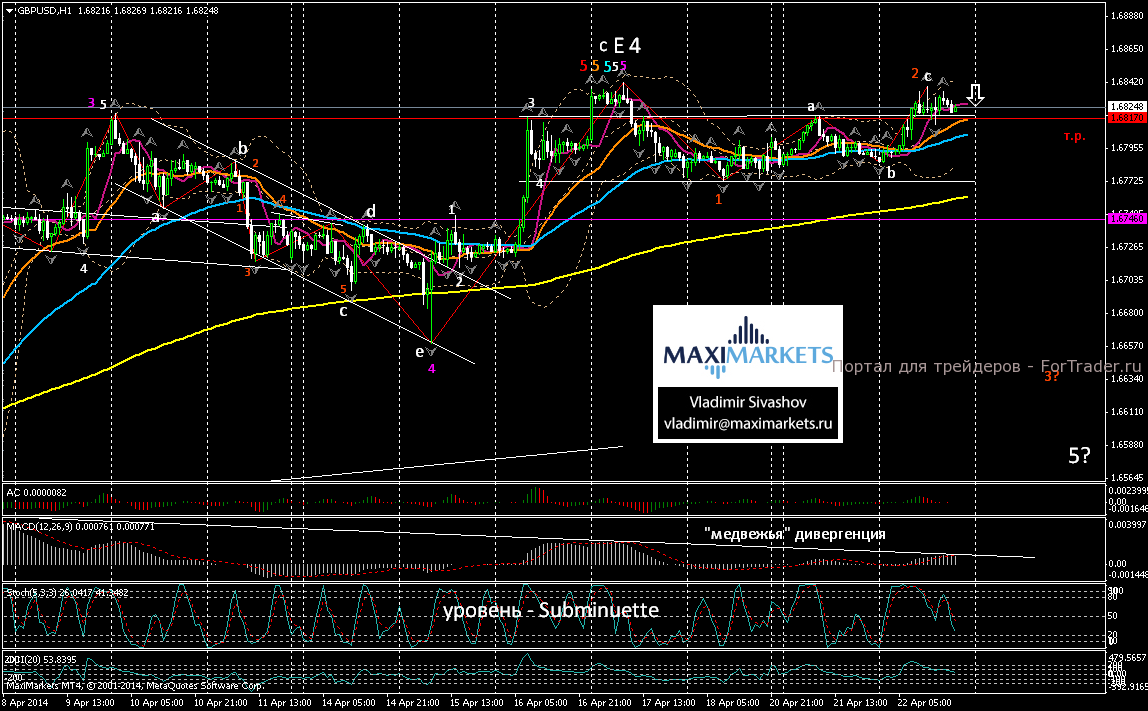1148x711 pixels.
Task: Click the Vladimir Sivashov name label
Action: (747, 402)
